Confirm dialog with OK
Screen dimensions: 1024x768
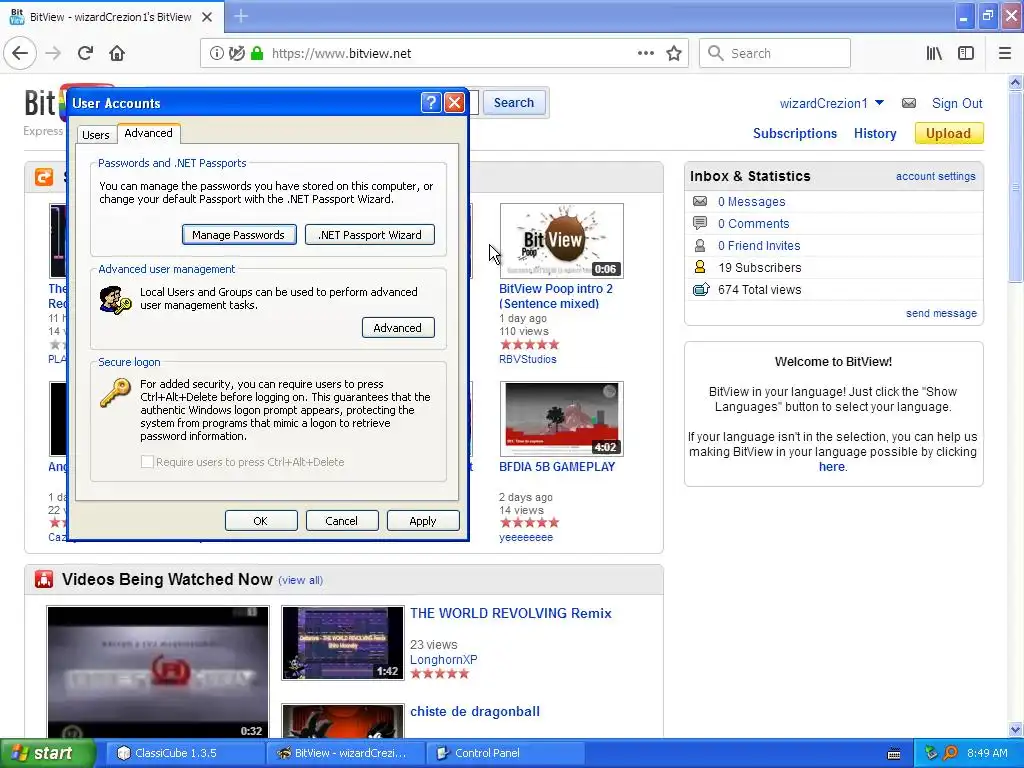(261, 520)
